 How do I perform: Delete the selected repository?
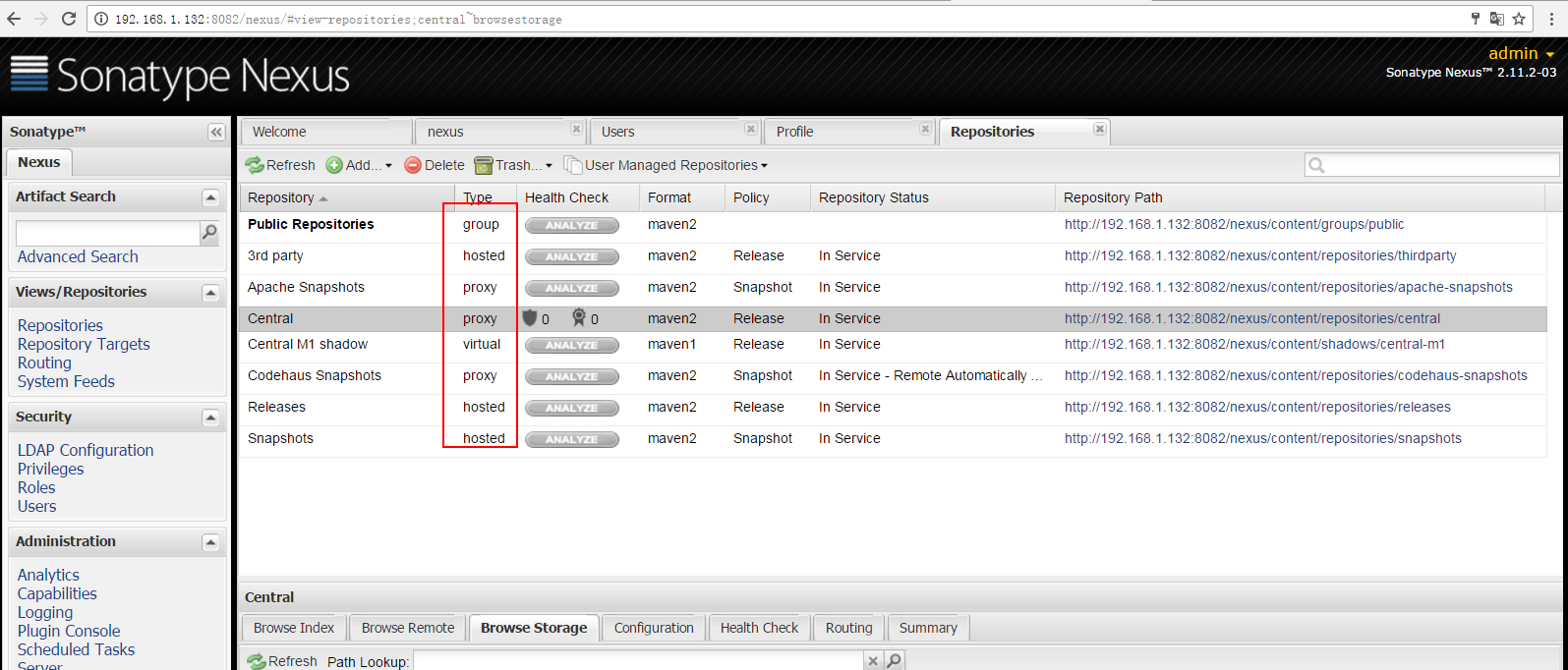click(435, 165)
